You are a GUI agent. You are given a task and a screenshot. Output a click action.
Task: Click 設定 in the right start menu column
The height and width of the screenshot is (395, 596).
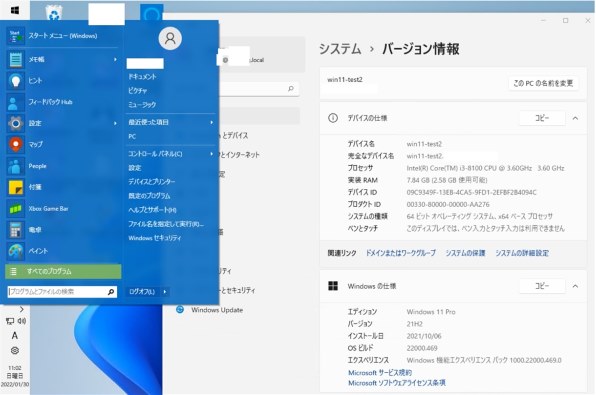(135, 168)
